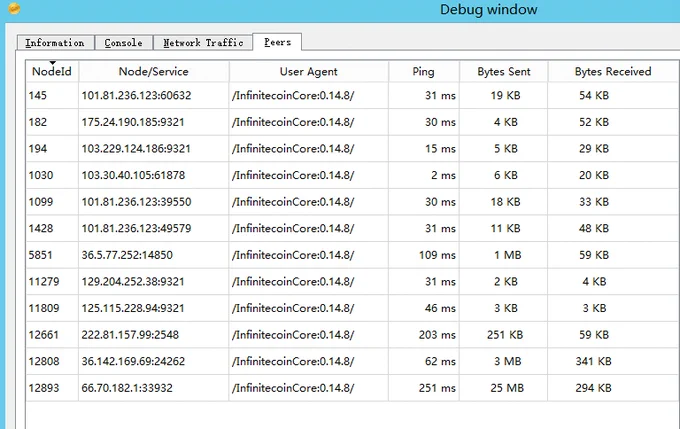Sort peers by NodeId column header
The image size is (680, 429).
pyautogui.click(x=52, y=72)
